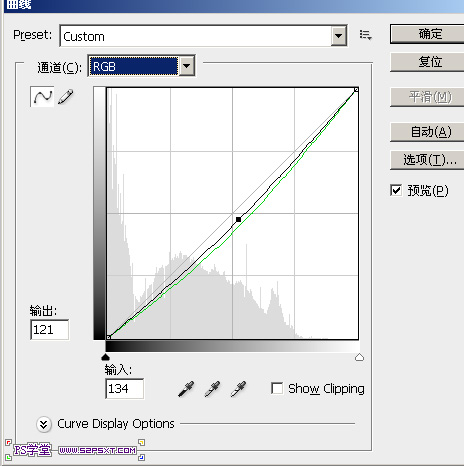Click the 自动(A) auto button
This screenshot has width=464, height=466.
[x=428, y=132]
